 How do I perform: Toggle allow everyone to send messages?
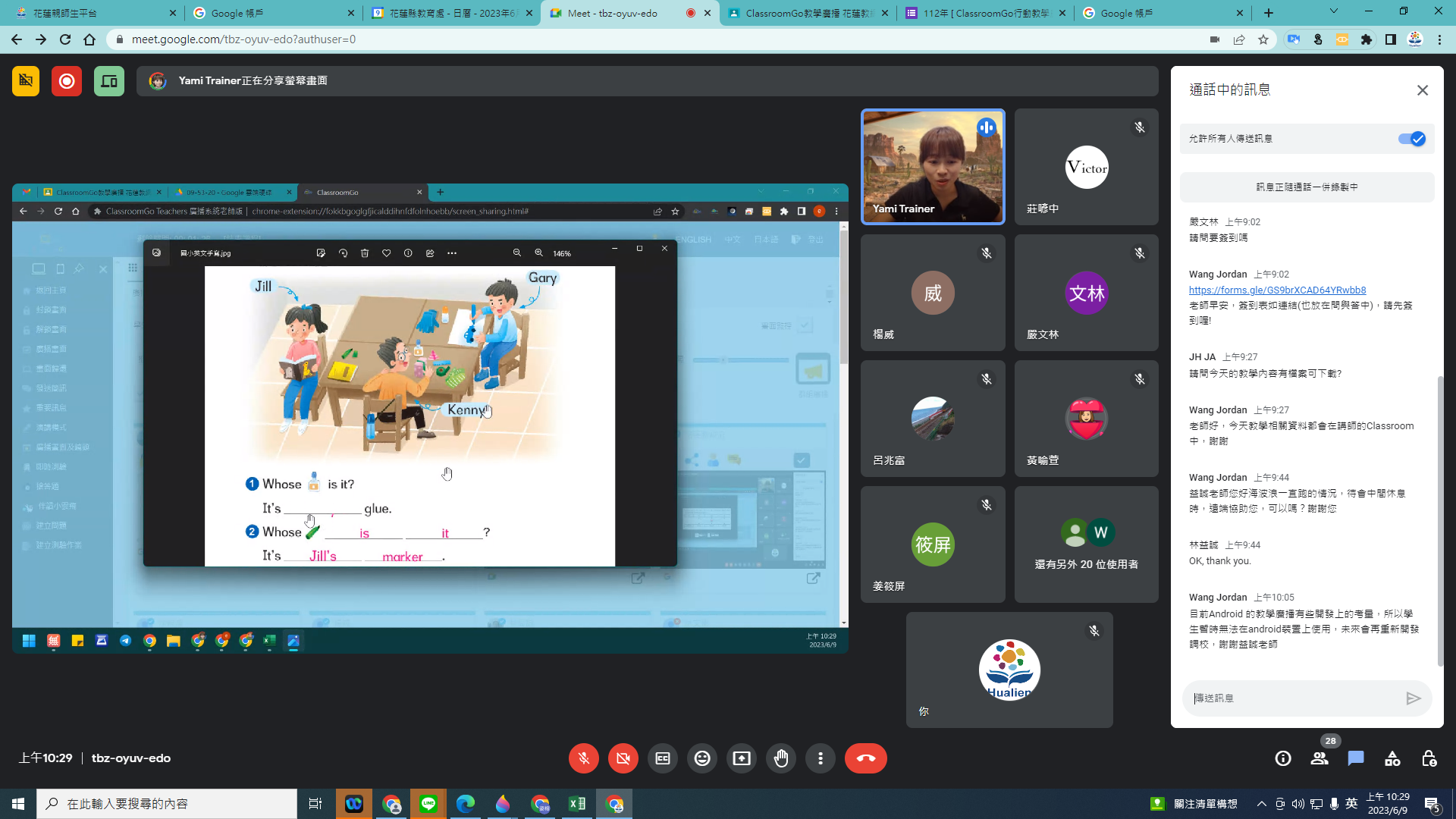point(1411,139)
